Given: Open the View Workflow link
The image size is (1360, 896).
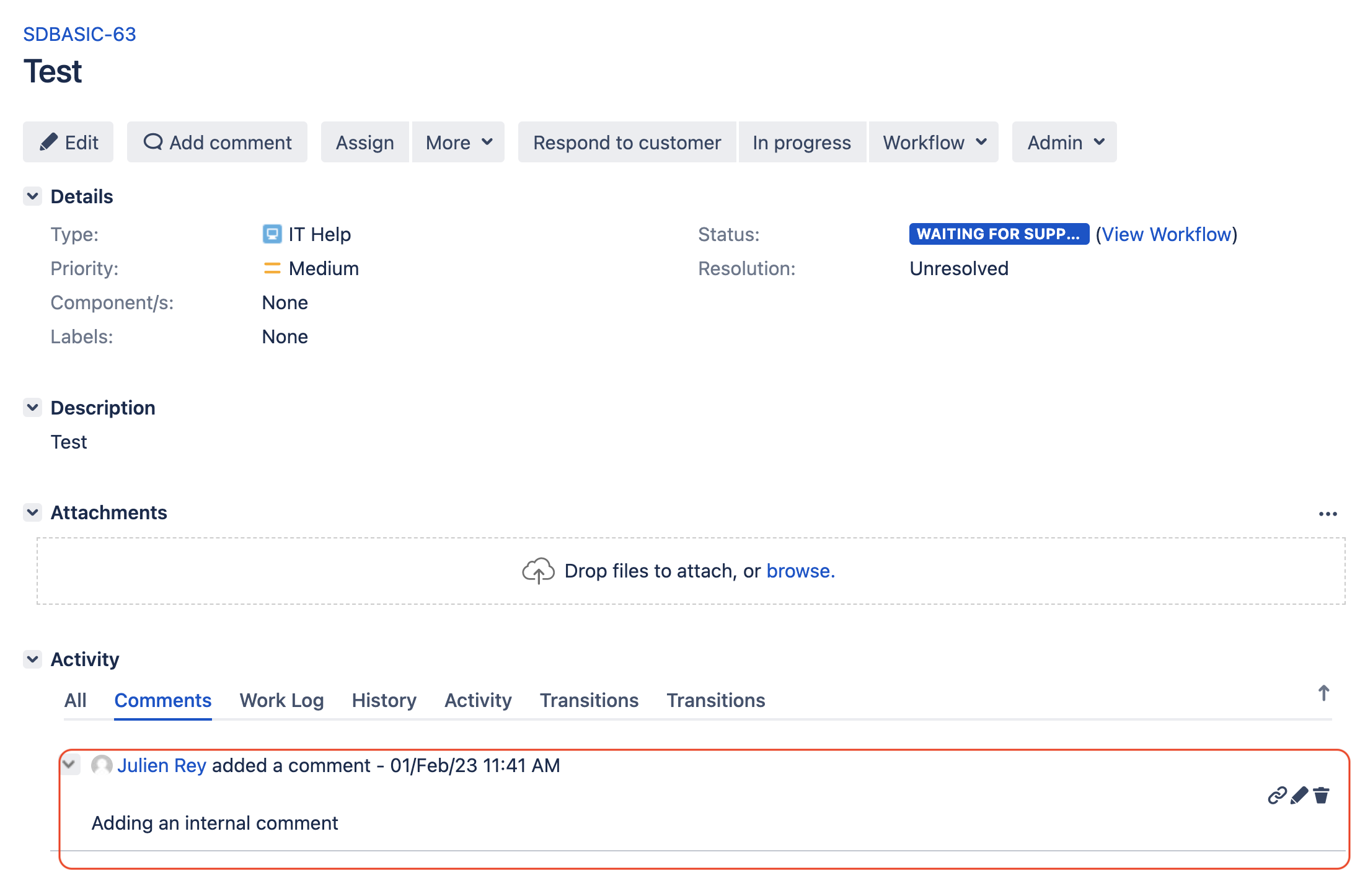Looking at the screenshot, I should [1166, 234].
